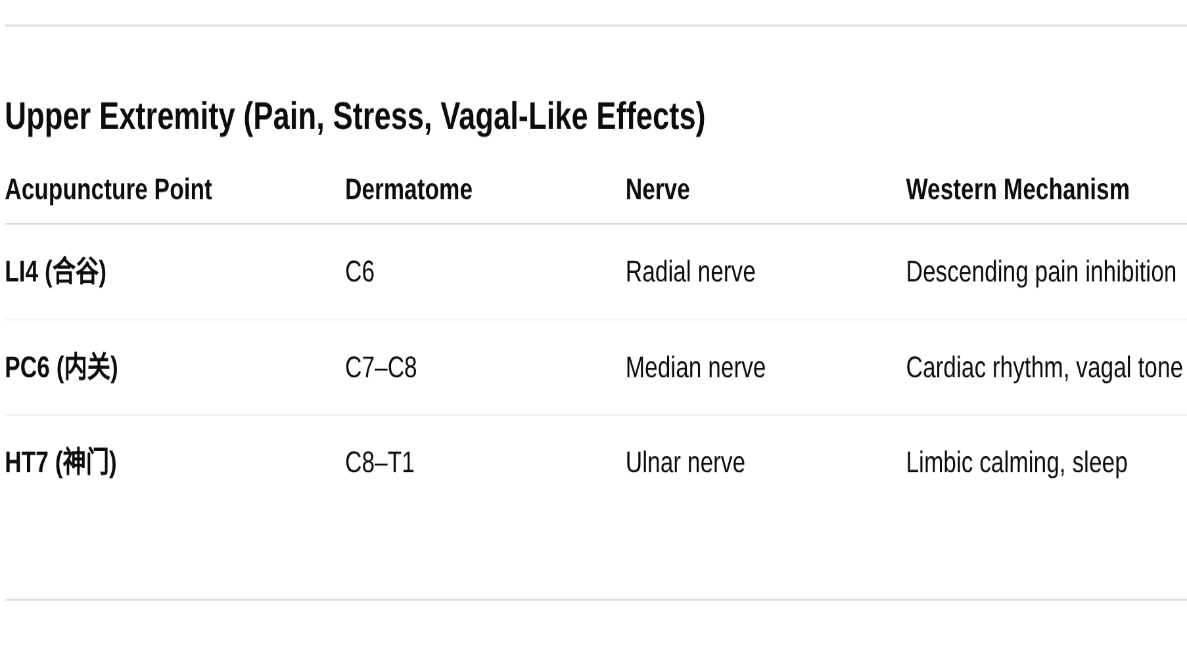
Task: Select the Descending pain inhibition text
Action: pyautogui.click(x=1040, y=272)
